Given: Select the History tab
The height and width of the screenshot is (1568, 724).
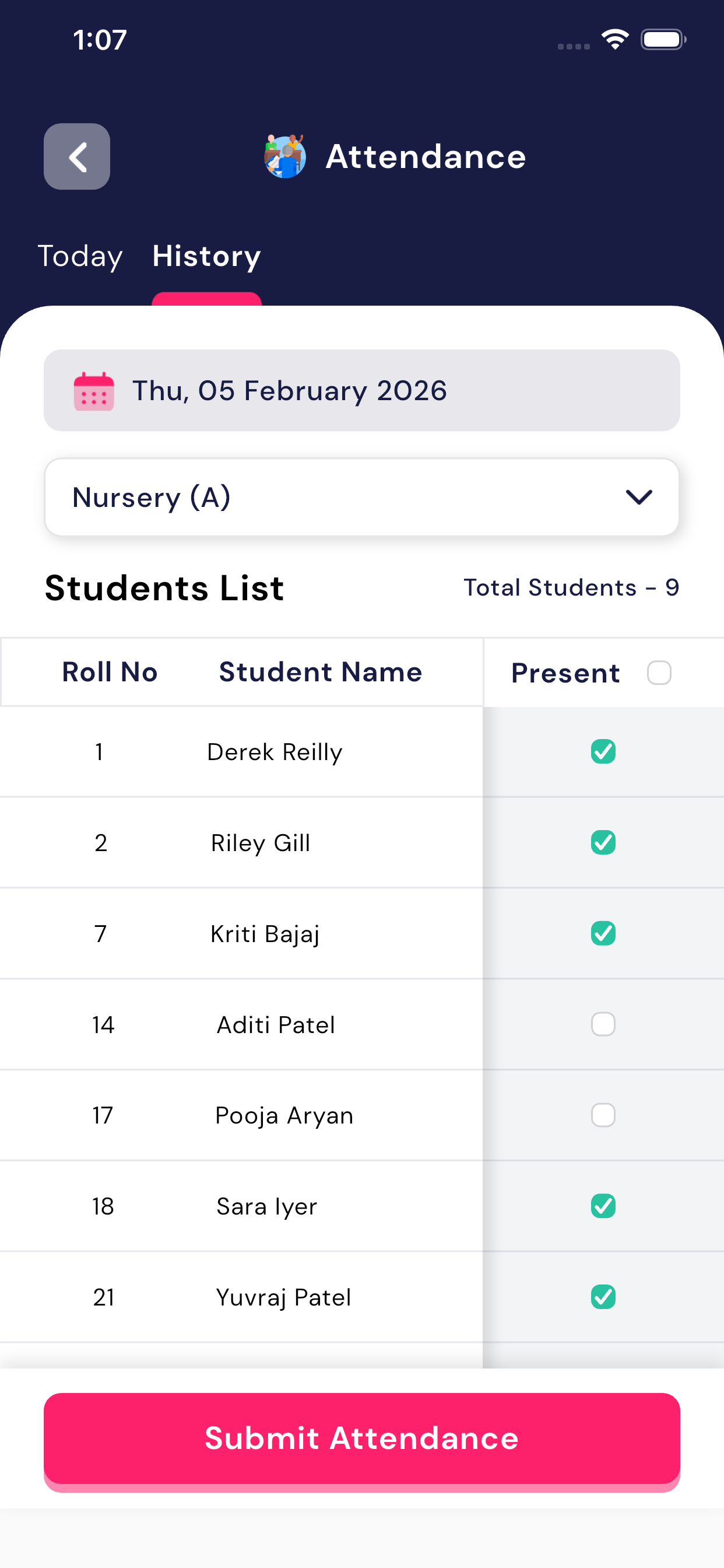Looking at the screenshot, I should tap(206, 256).
